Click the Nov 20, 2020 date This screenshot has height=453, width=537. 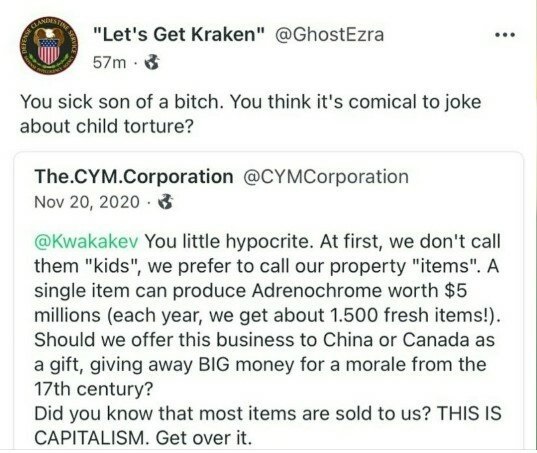pos(87,202)
